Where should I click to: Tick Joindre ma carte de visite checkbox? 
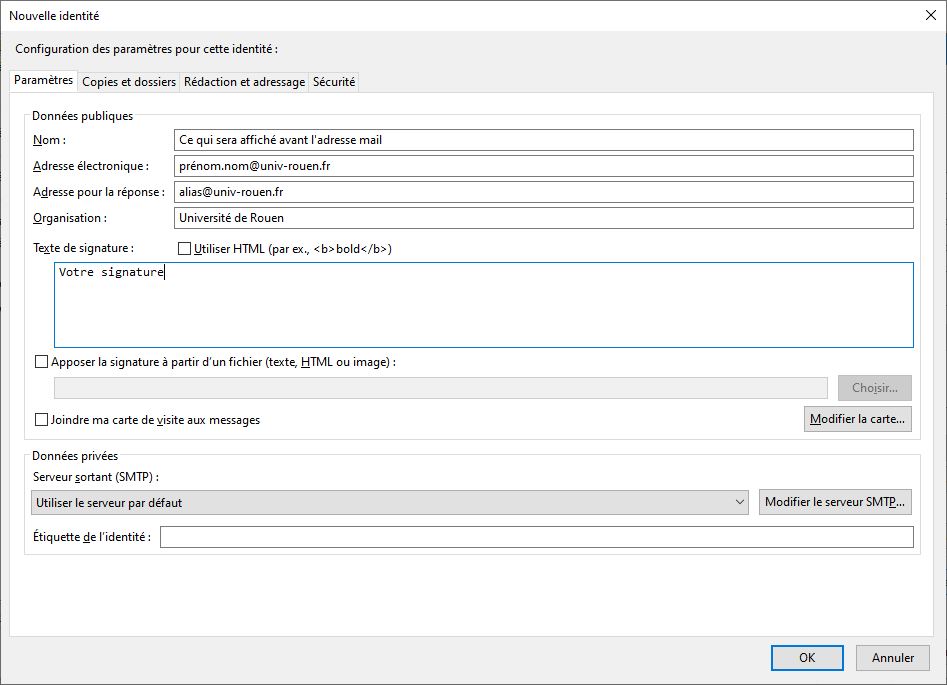[x=41, y=420]
